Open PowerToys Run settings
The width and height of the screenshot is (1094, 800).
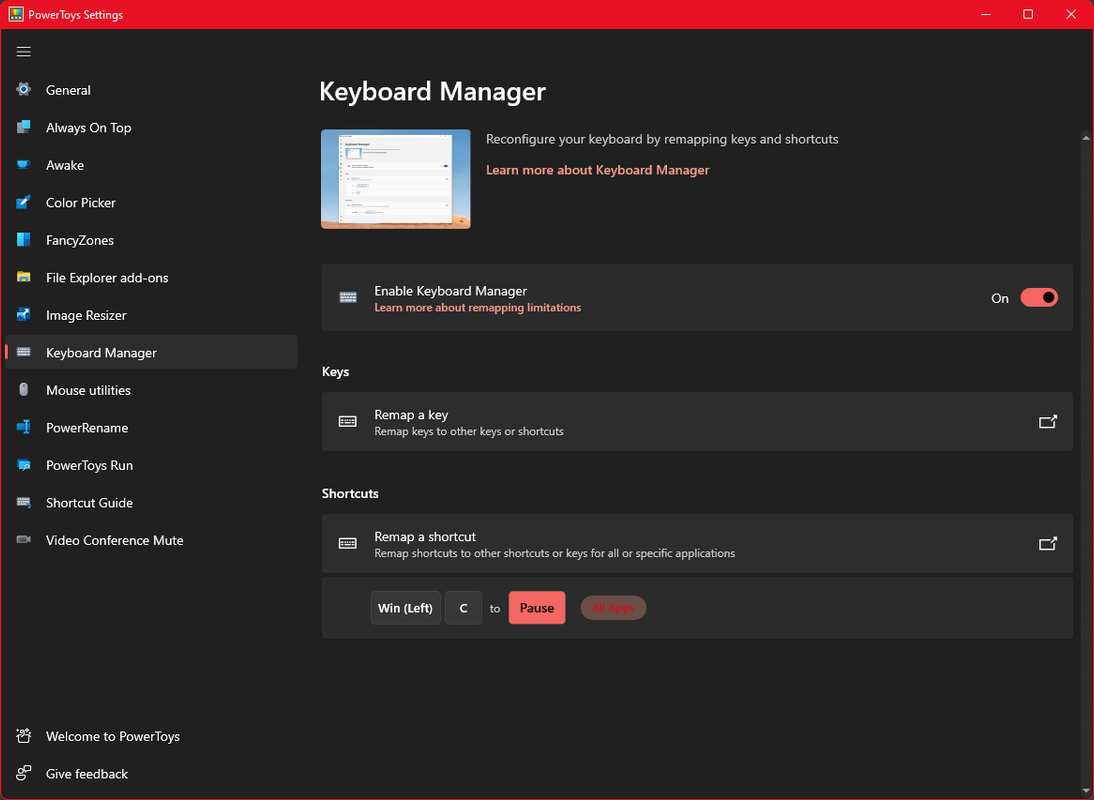[x=151, y=465]
